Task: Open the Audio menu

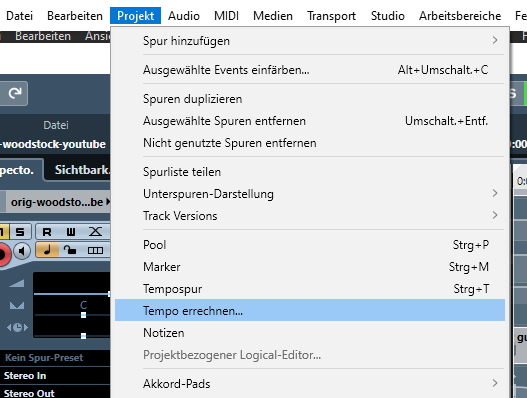Action: (184, 16)
